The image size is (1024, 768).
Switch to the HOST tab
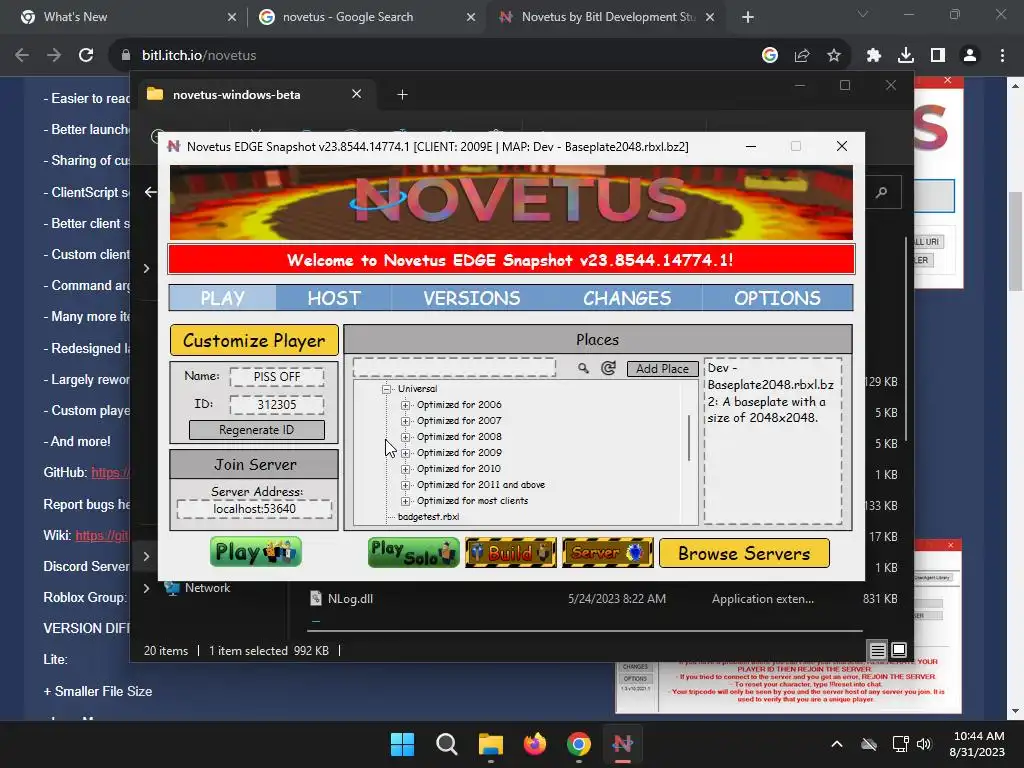click(x=334, y=298)
